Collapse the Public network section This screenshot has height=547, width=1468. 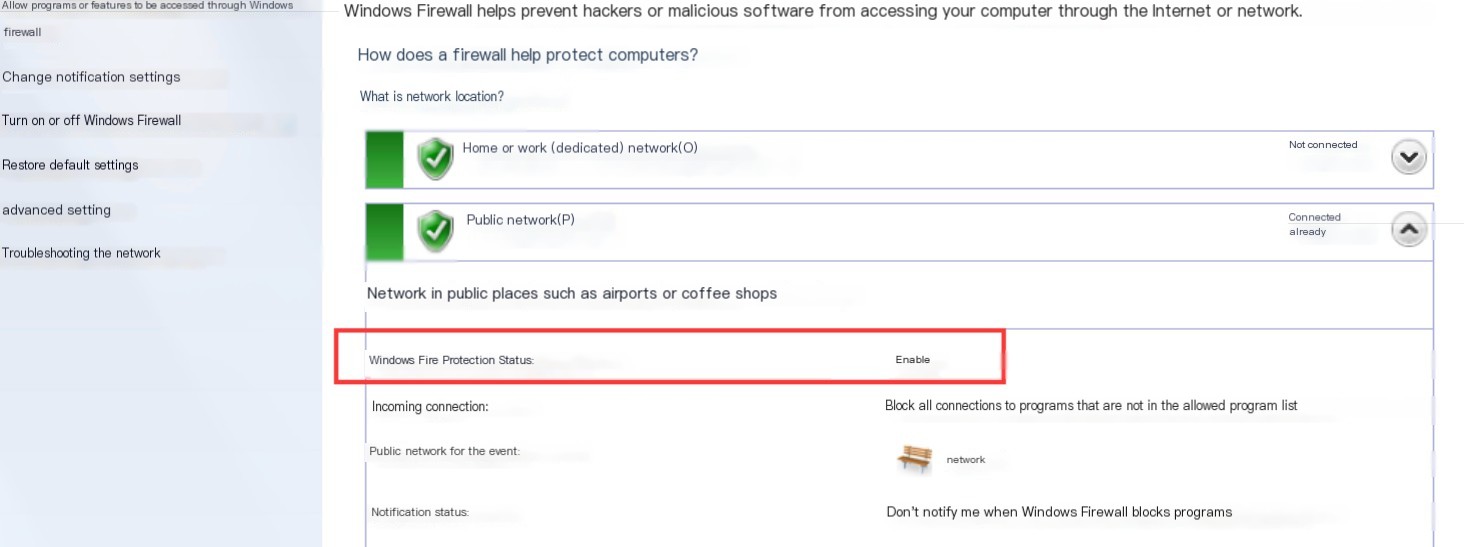pyautogui.click(x=1409, y=230)
